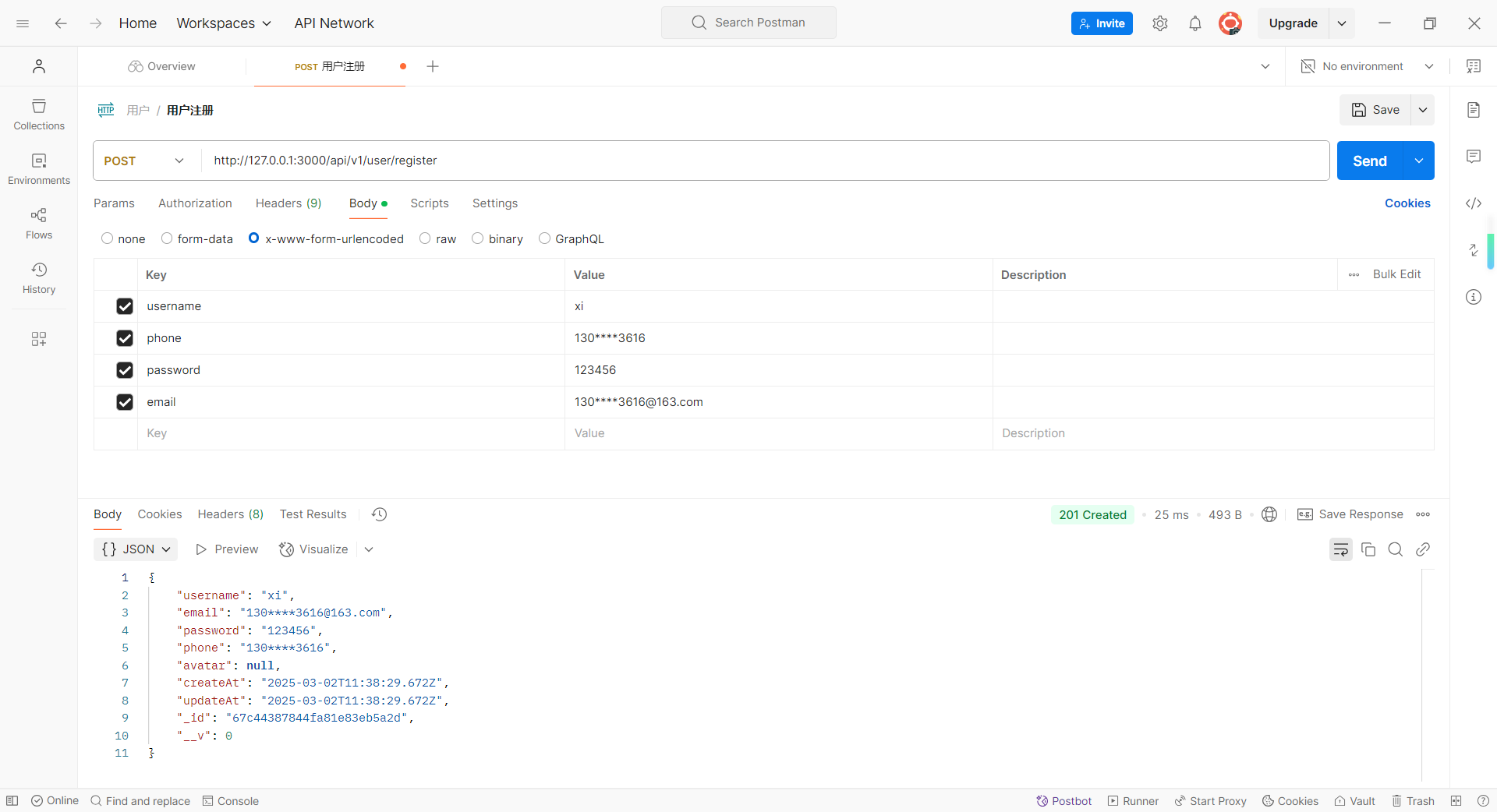The width and height of the screenshot is (1497, 812).
Task: Uncheck the username parameter checkbox
Action: (125, 306)
